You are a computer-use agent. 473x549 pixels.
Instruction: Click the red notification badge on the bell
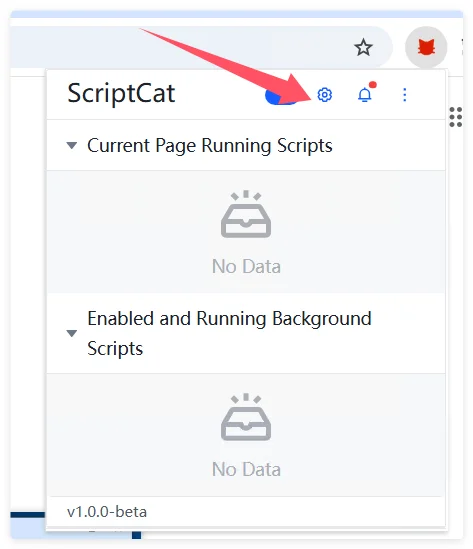click(x=373, y=85)
